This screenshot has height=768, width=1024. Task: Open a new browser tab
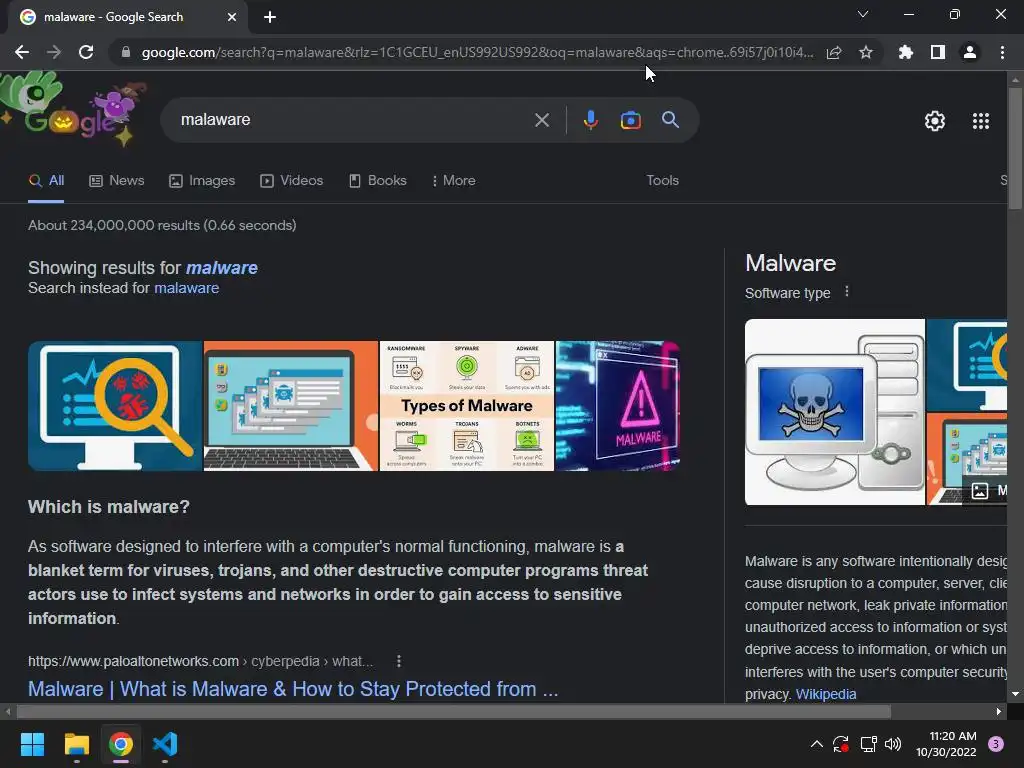270,17
